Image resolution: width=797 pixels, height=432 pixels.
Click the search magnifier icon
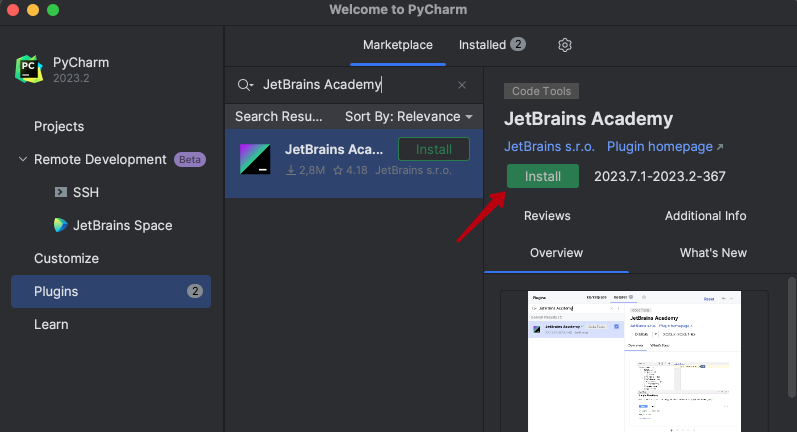pos(244,85)
